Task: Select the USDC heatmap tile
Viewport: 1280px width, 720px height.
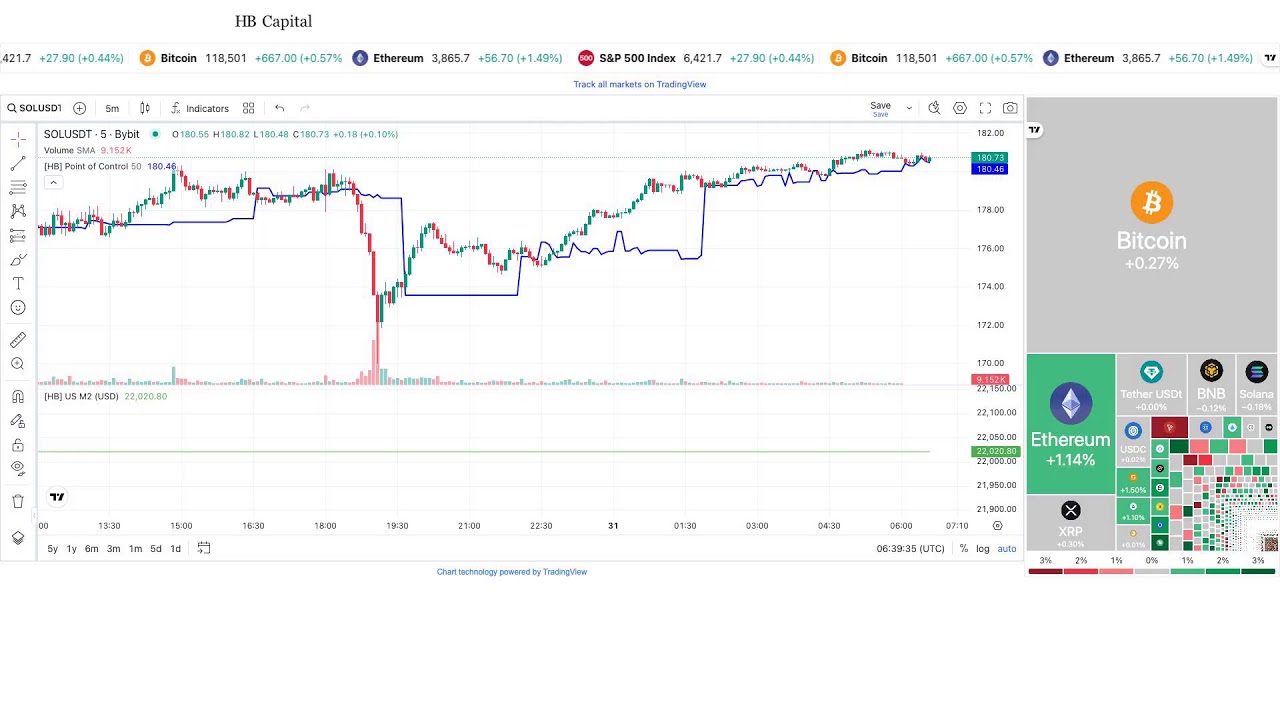Action: 1133,441
